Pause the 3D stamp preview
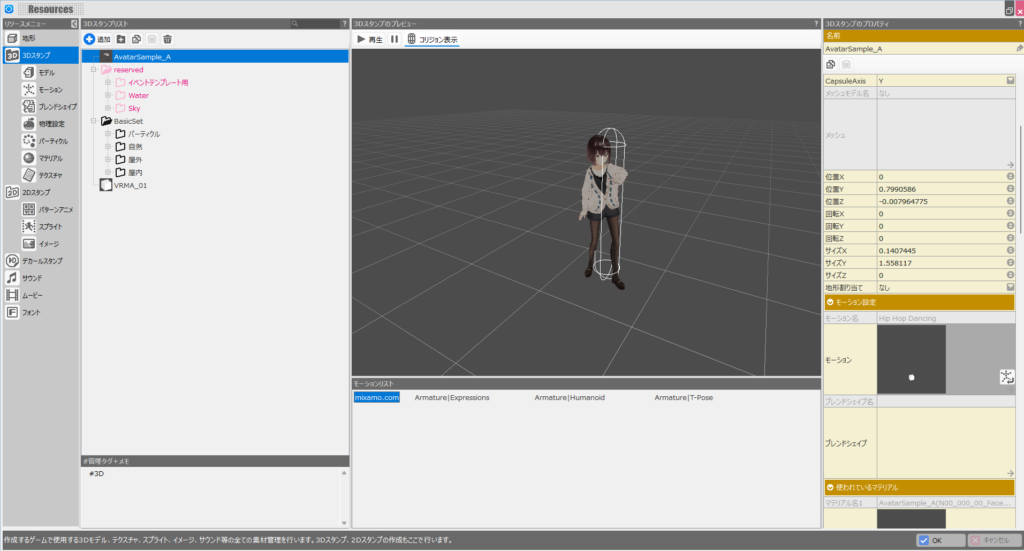The height and width of the screenshot is (551, 1024). point(394,39)
